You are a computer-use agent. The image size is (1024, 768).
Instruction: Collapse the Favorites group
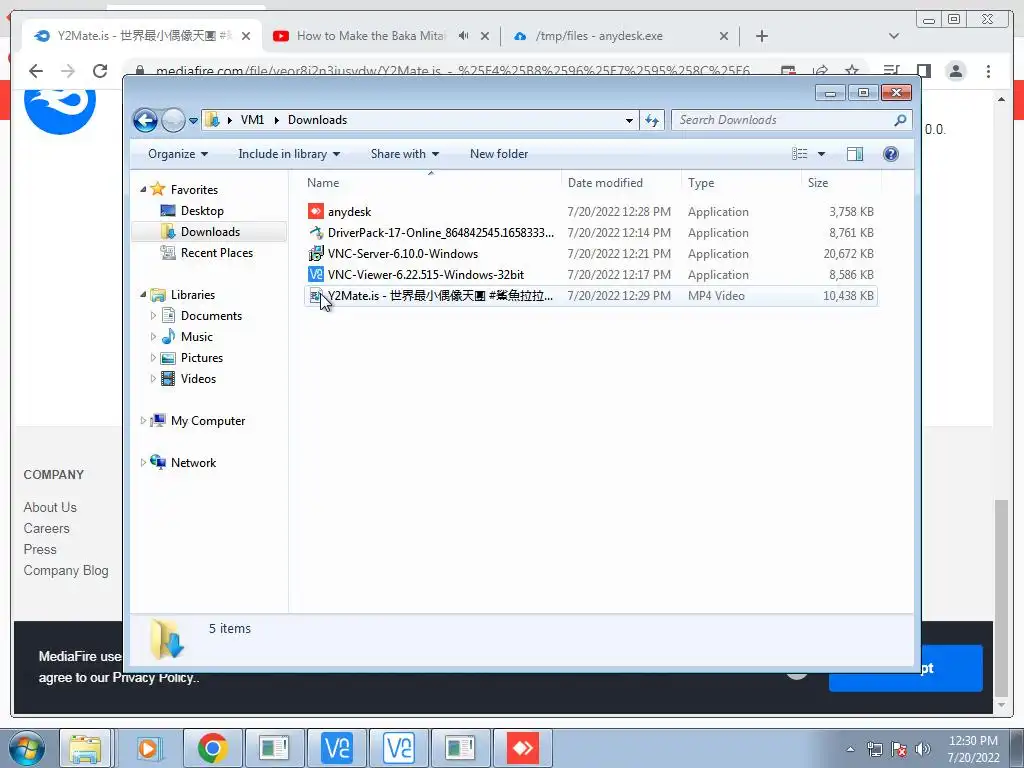(x=143, y=189)
